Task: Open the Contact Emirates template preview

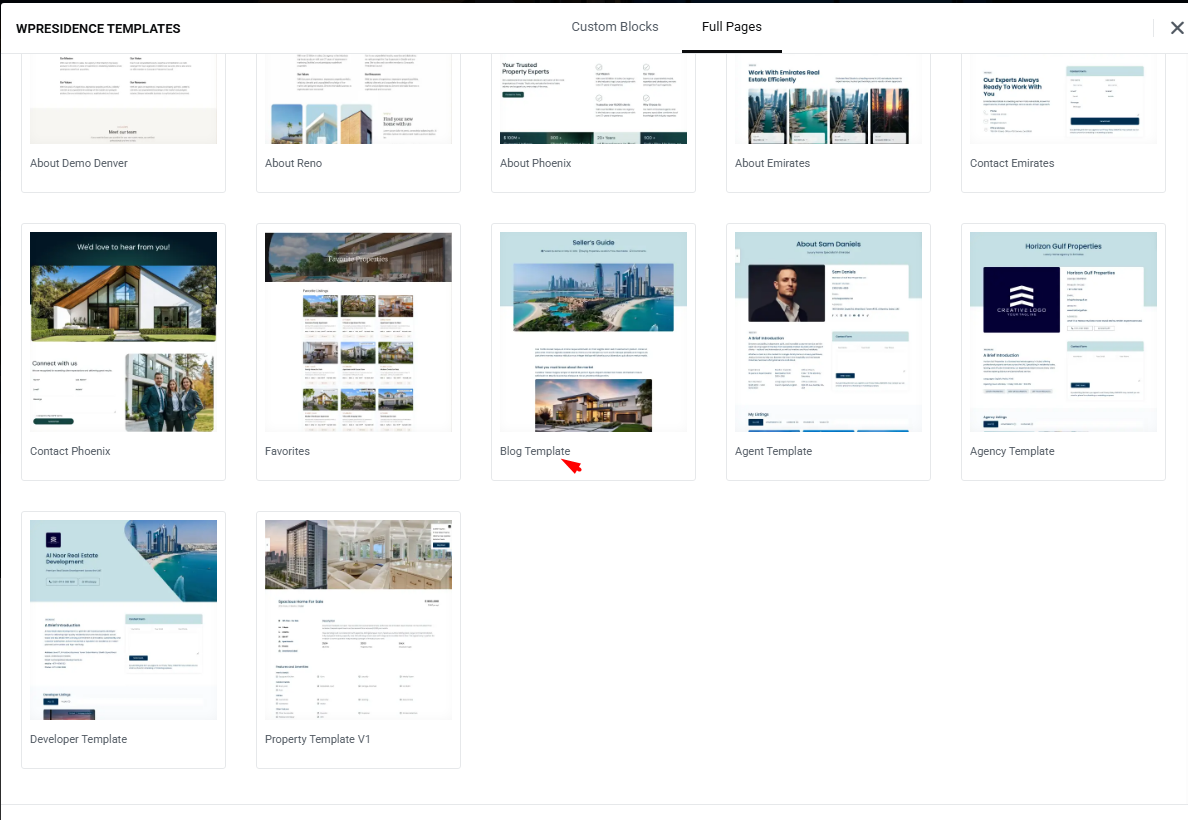Action: tap(1063, 100)
